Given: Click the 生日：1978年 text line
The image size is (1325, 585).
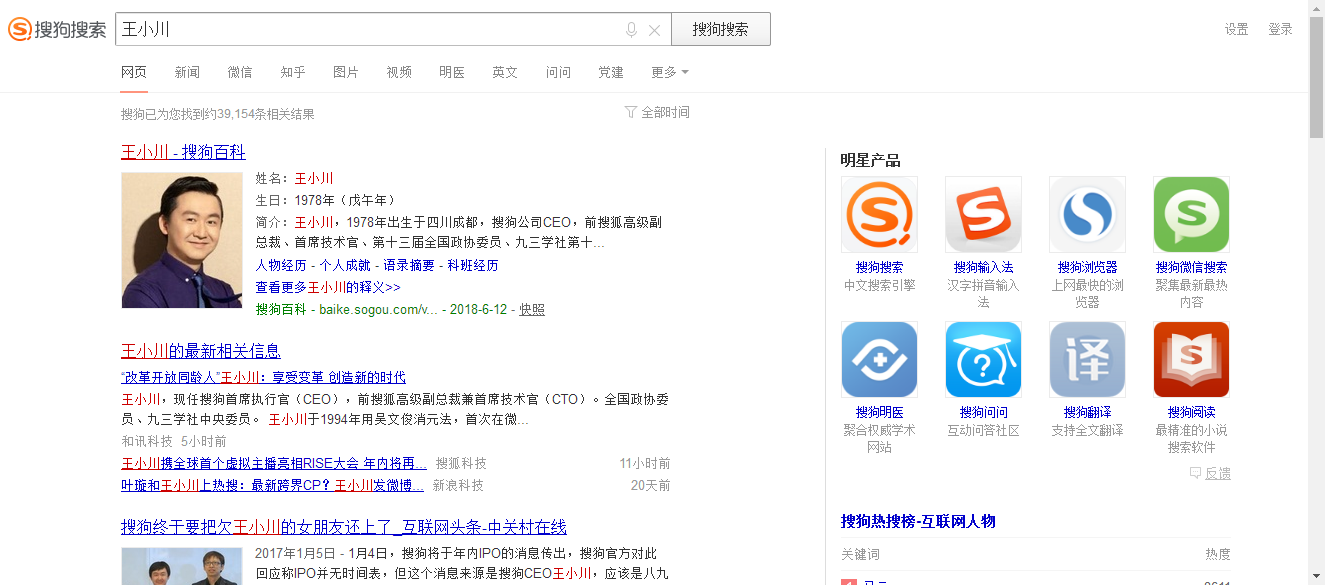Looking at the screenshot, I should (328, 200).
